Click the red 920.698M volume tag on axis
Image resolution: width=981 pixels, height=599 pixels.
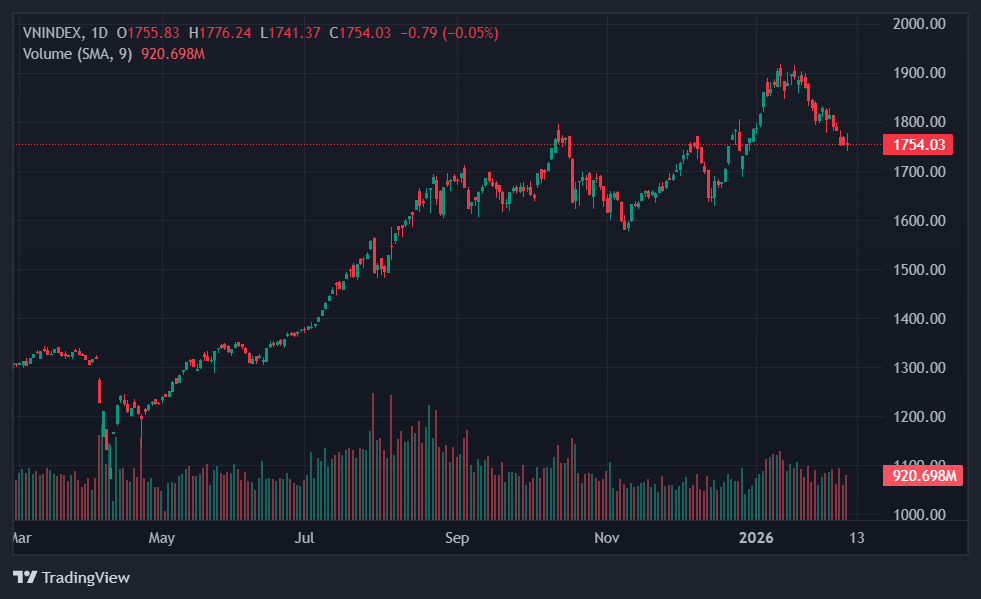coord(922,475)
